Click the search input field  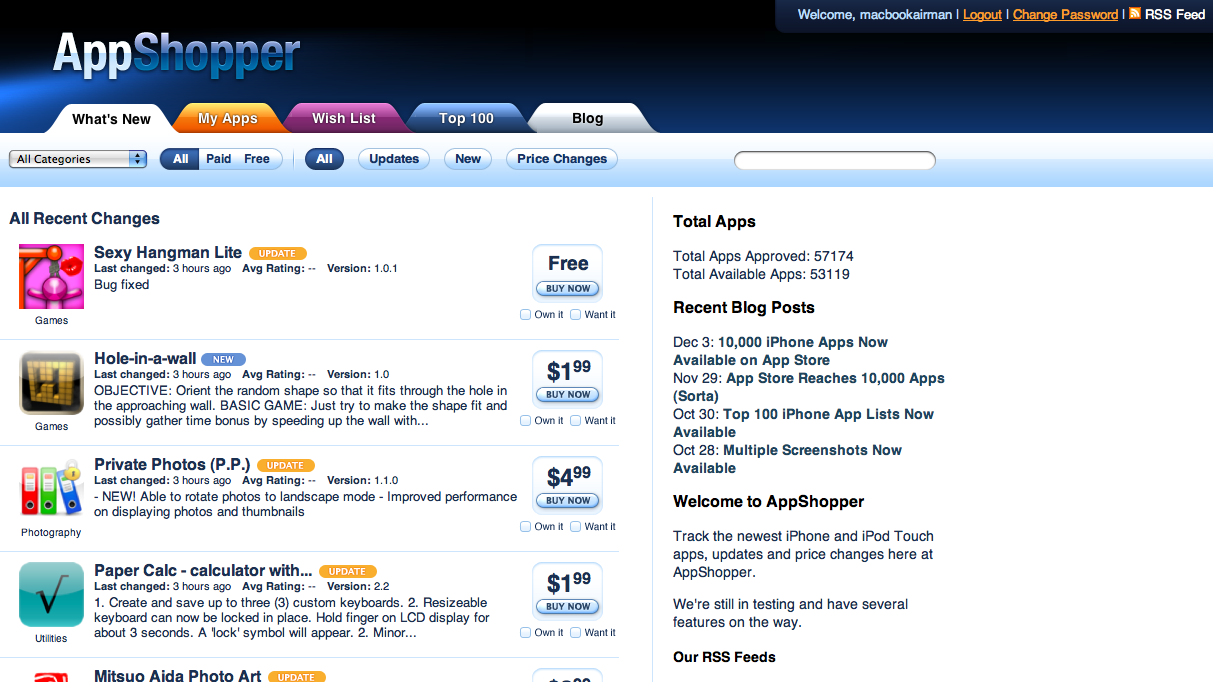click(835, 160)
